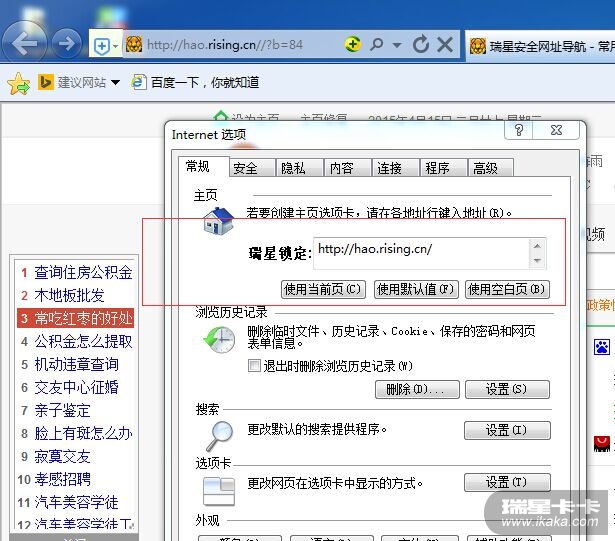Switch to the 程序 tab
The image size is (615, 541).
point(444,168)
